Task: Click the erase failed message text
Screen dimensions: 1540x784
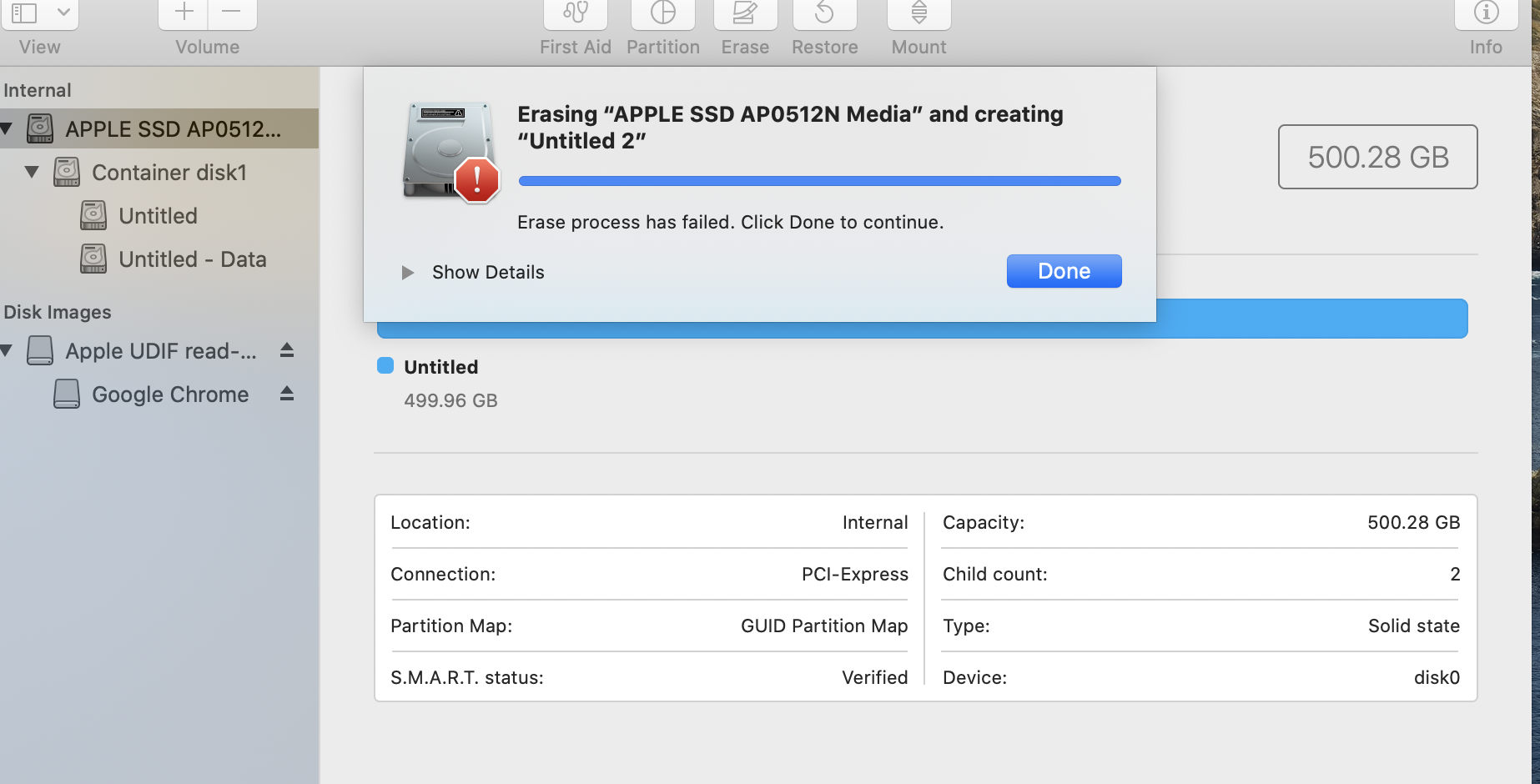Action: point(730,222)
